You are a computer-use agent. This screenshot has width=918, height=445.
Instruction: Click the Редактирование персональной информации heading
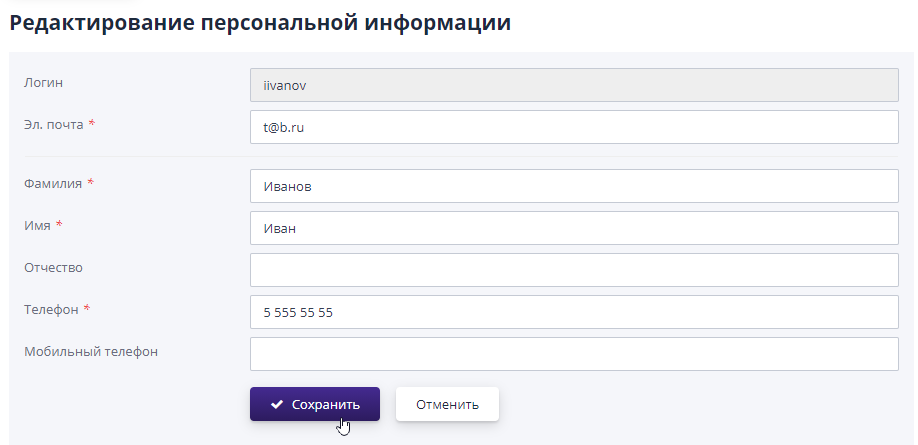260,23
